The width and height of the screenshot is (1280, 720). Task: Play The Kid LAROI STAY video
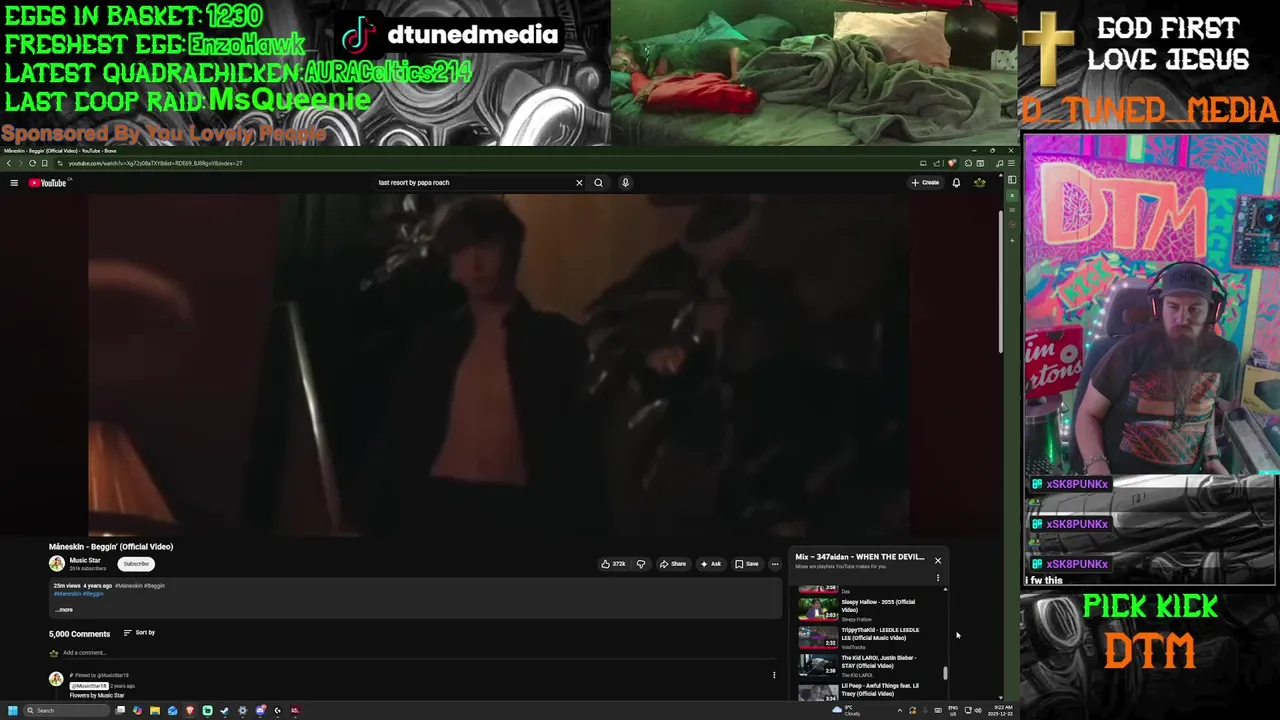[x=860, y=665]
